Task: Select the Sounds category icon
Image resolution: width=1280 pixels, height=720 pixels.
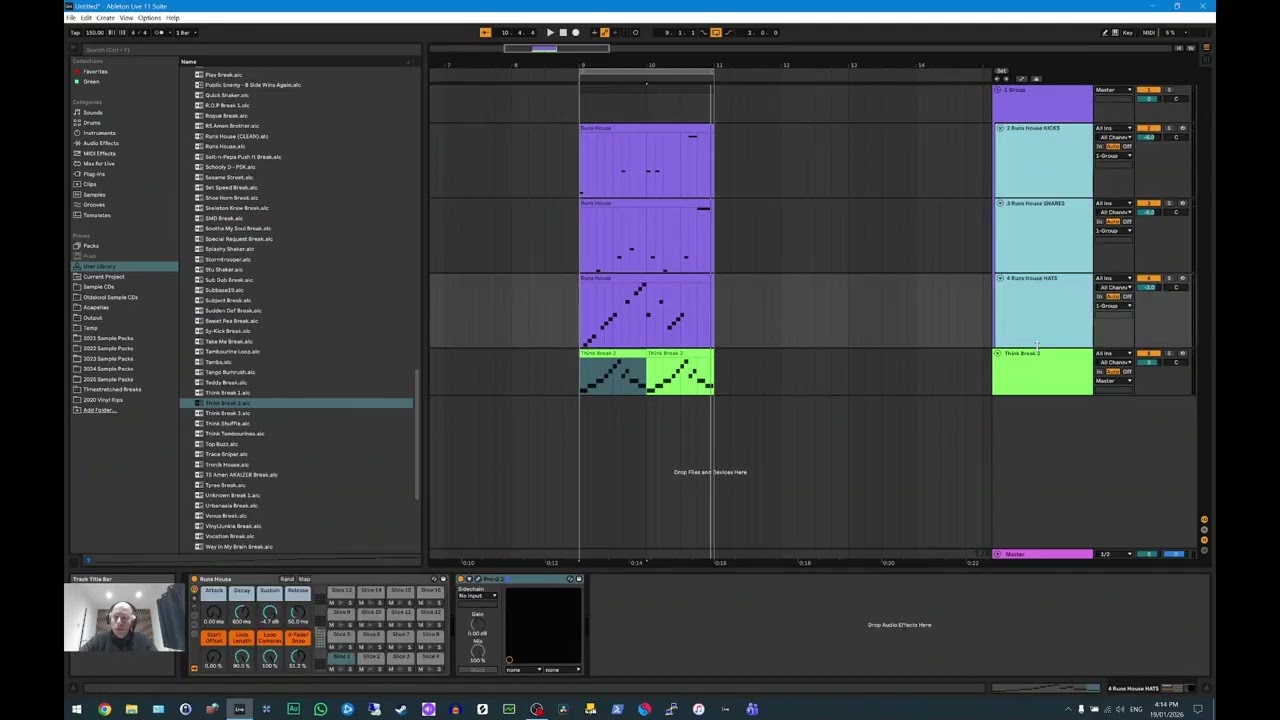Action: [x=77, y=112]
